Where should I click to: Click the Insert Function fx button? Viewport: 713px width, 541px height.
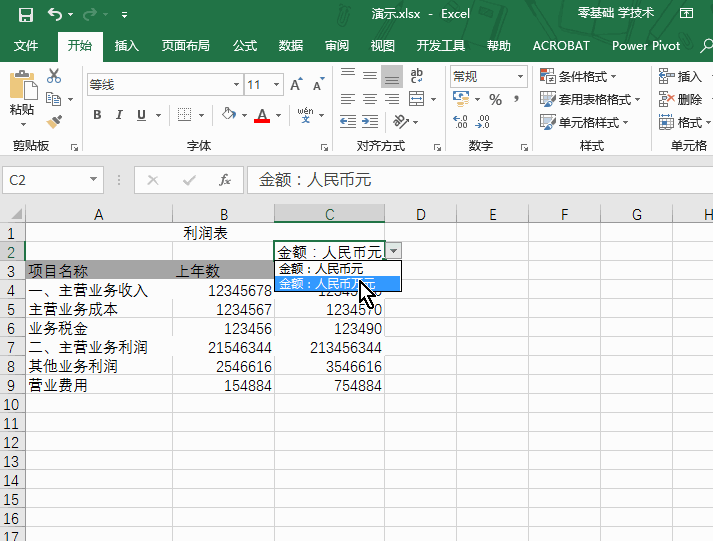[225, 180]
